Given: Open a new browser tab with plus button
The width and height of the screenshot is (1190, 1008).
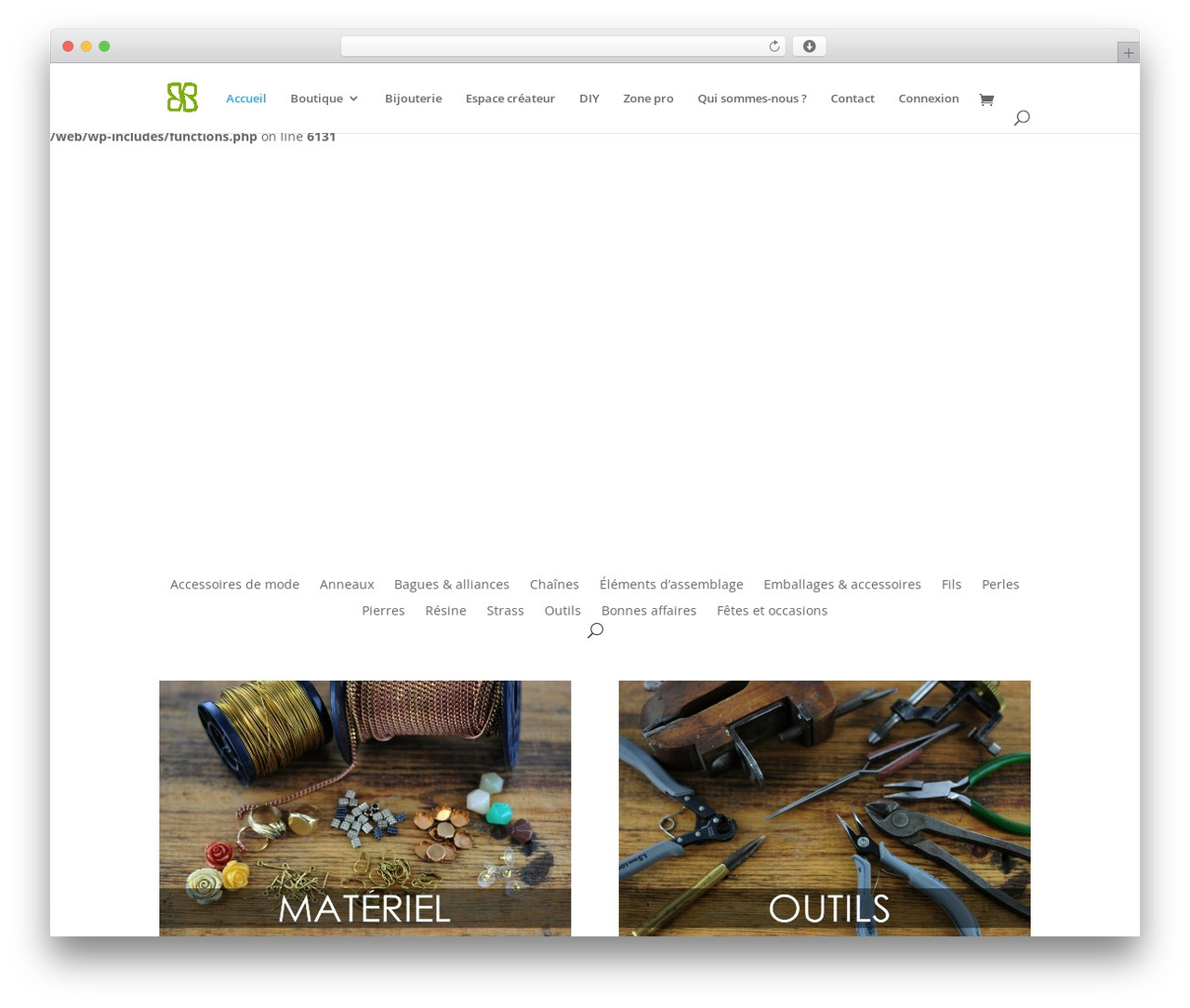Looking at the screenshot, I should point(1128,53).
